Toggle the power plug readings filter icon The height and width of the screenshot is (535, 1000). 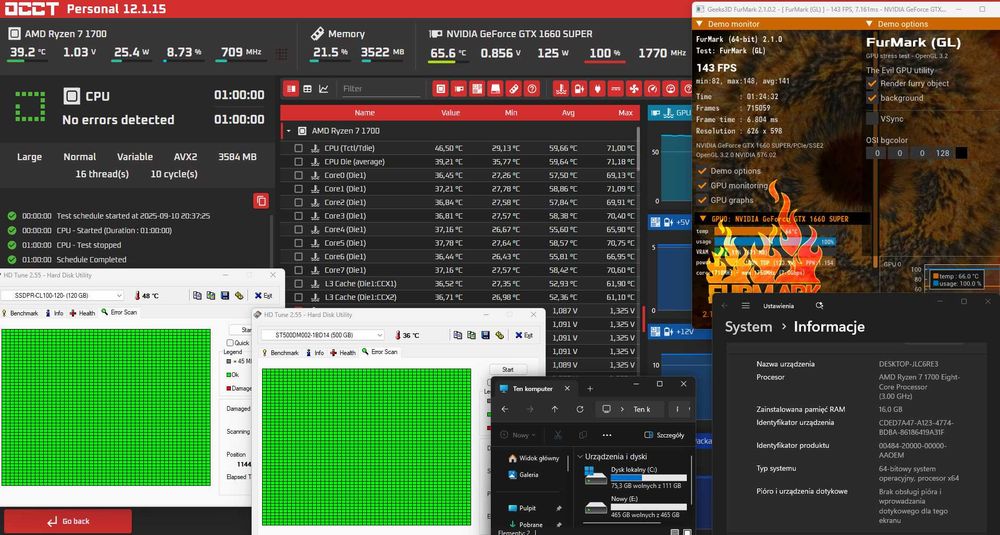coord(598,89)
